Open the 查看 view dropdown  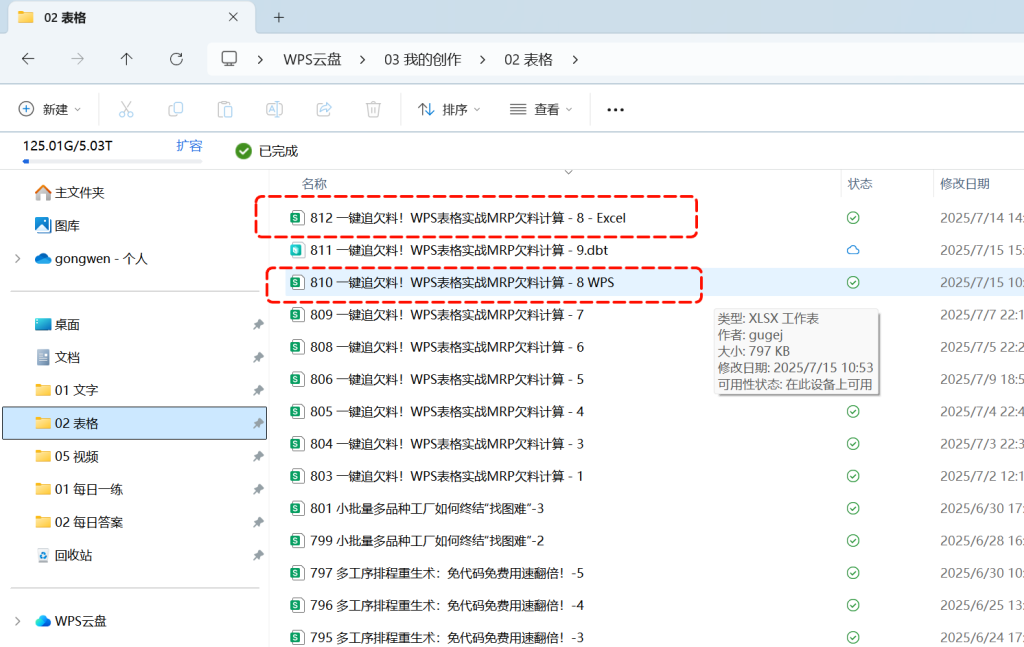click(x=541, y=110)
